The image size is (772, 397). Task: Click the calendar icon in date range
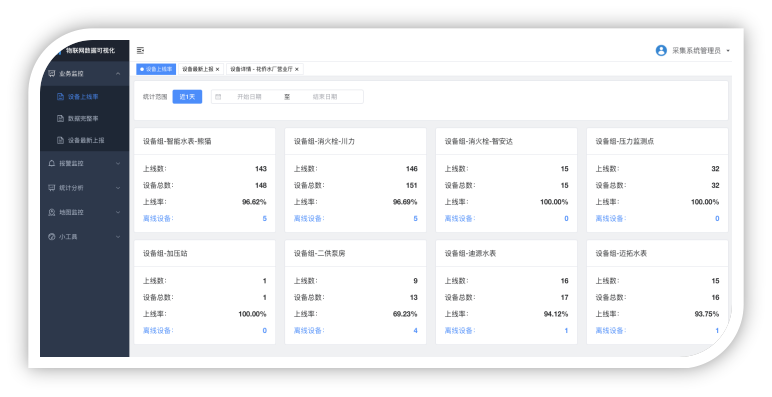click(218, 97)
